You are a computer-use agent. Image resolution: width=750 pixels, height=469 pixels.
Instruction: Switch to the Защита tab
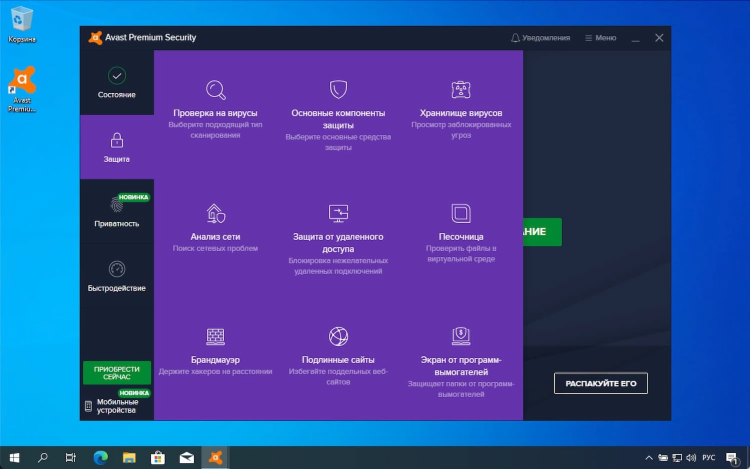click(117, 147)
